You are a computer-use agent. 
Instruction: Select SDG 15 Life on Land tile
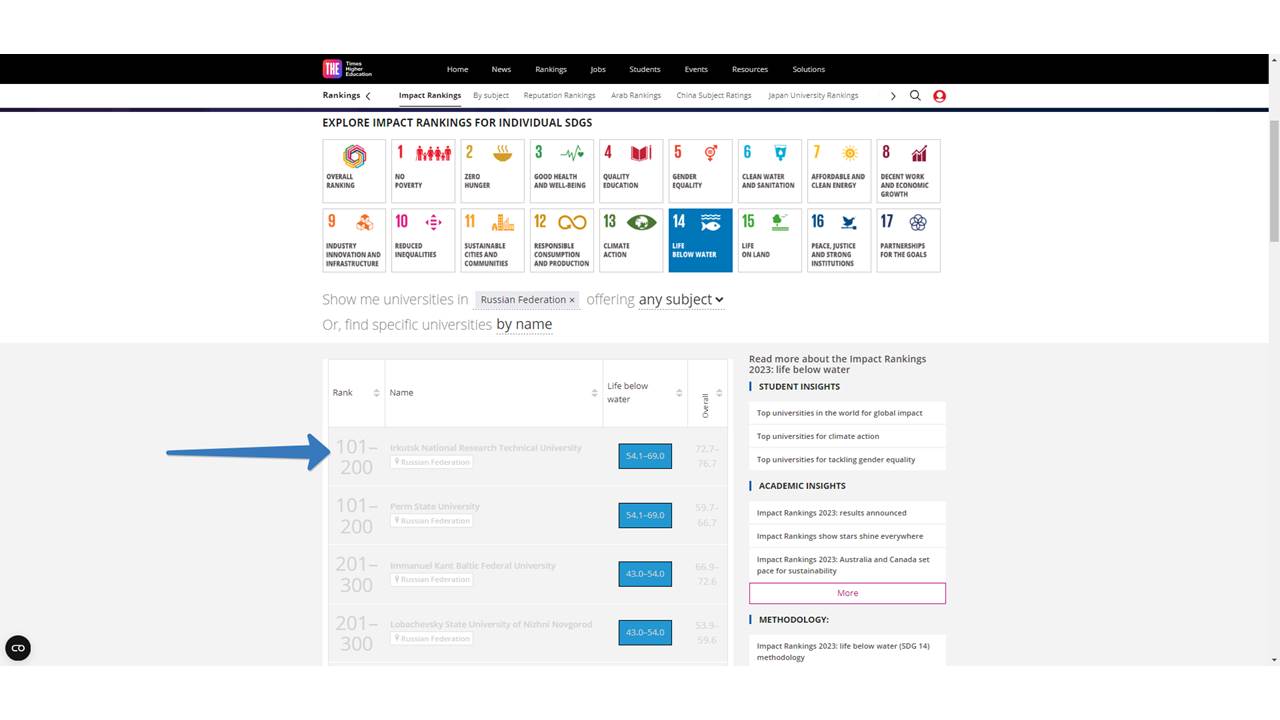coord(770,240)
